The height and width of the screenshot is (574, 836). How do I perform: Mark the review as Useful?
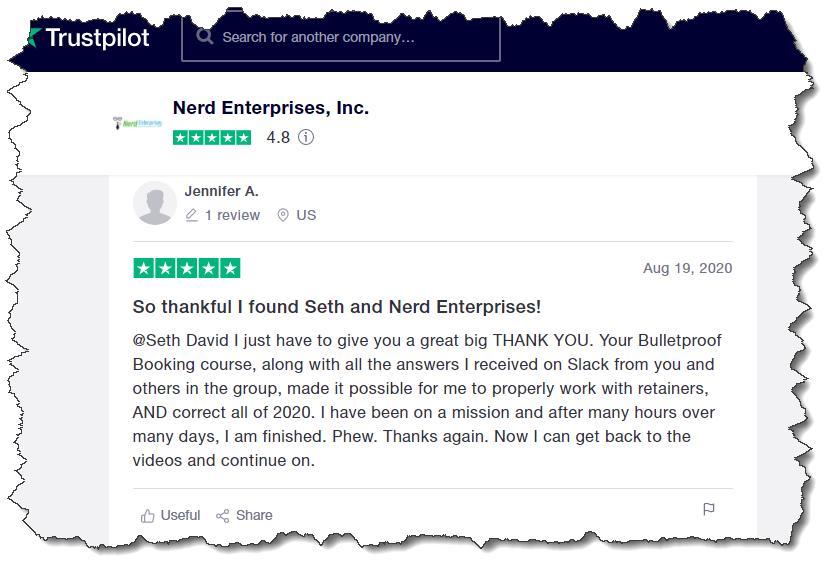tap(171, 515)
